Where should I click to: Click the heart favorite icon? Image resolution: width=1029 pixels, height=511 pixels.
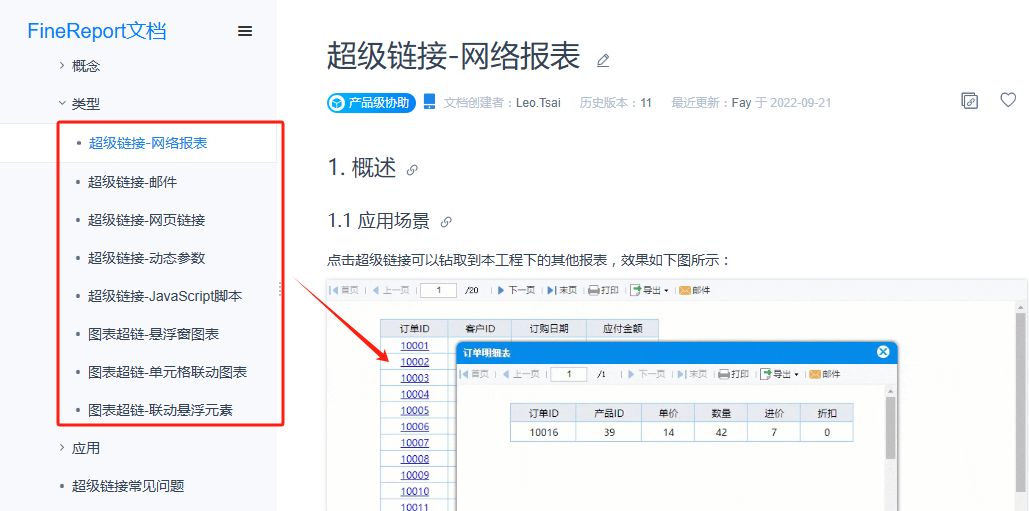tap(1008, 100)
